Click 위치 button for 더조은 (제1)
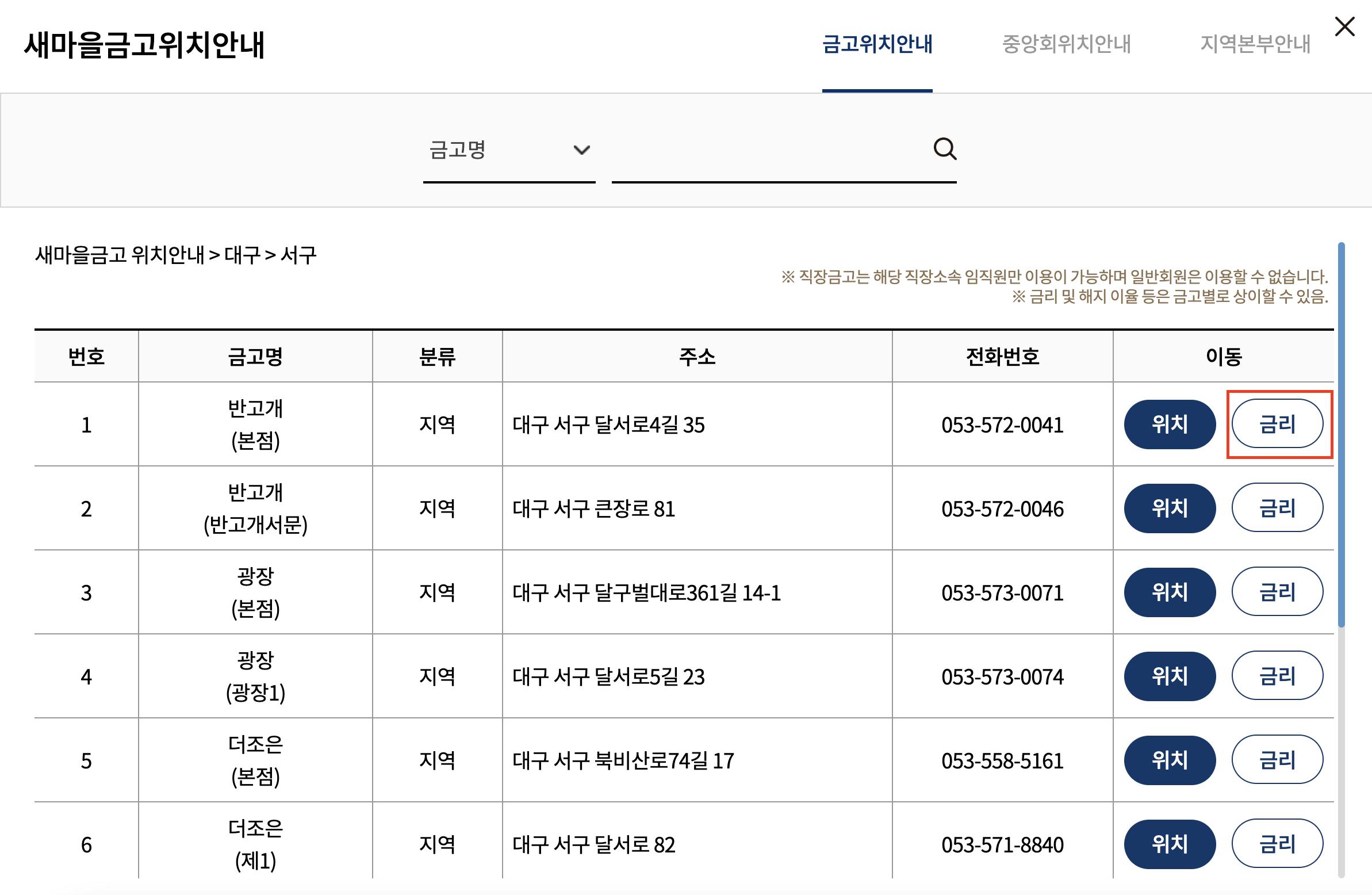The width and height of the screenshot is (1372, 895). coord(1170,844)
